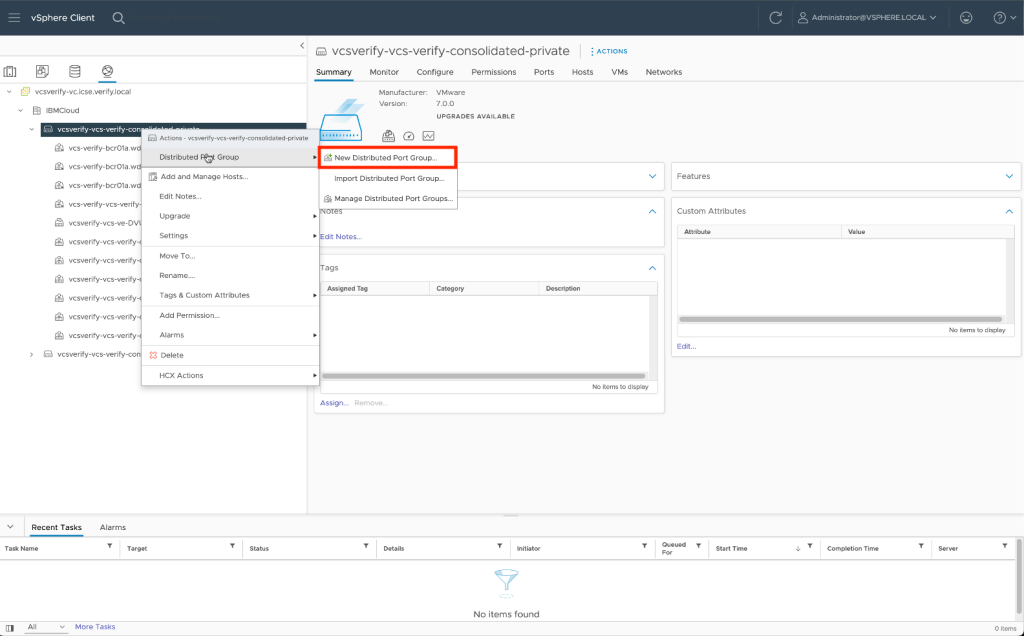Open the help question mark menu
The width and height of the screenshot is (1024, 636).
tap(1000, 18)
